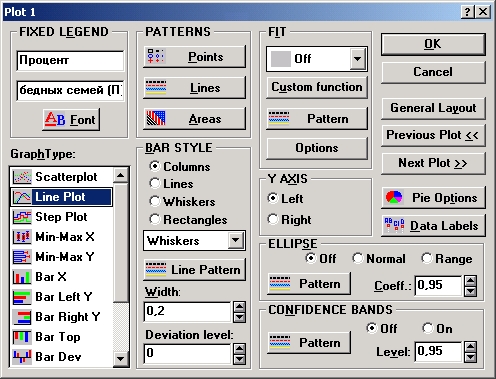Open the Pie Options button
Screen dimensions: 496x379
[x=433, y=198]
